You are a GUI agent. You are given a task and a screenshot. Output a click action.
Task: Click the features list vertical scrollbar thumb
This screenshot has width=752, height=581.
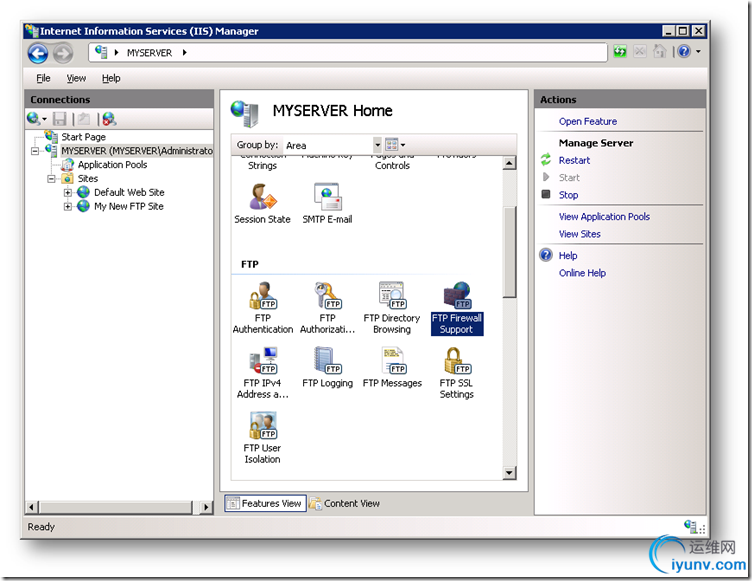[x=509, y=252]
